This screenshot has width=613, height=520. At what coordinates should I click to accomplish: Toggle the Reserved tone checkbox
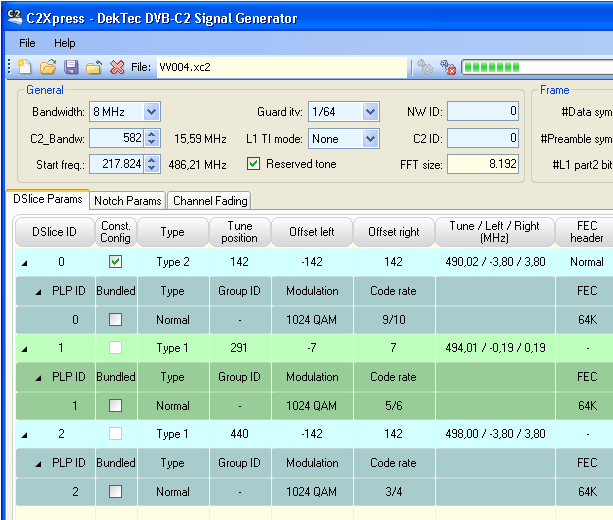(253, 163)
